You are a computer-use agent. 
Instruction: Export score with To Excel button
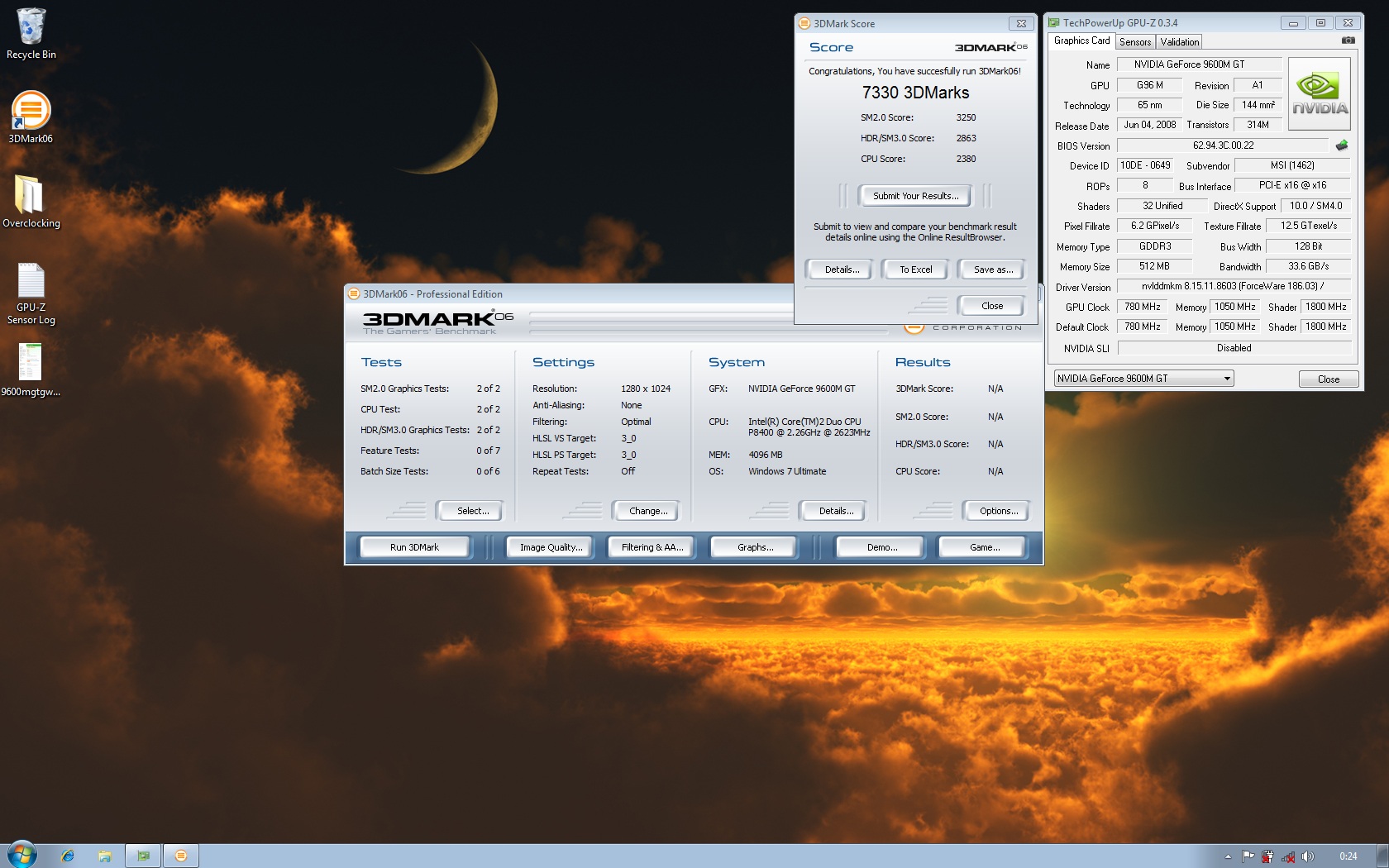point(915,269)
